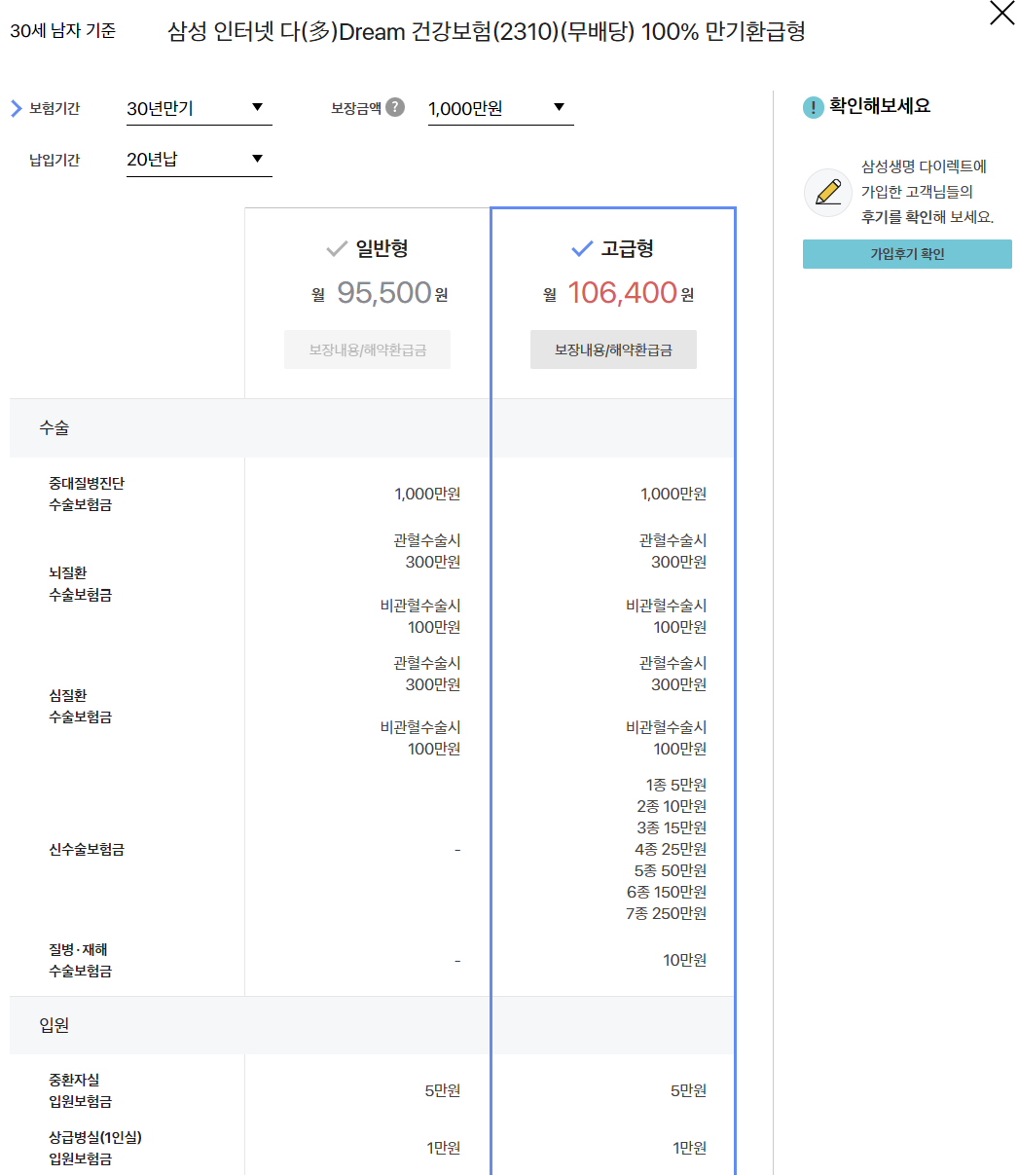This screenshot has width=1018, height=1176.
Task: Click 보장내용/해약환급금 button under 일반형
Action: click(x=368, y=349)
